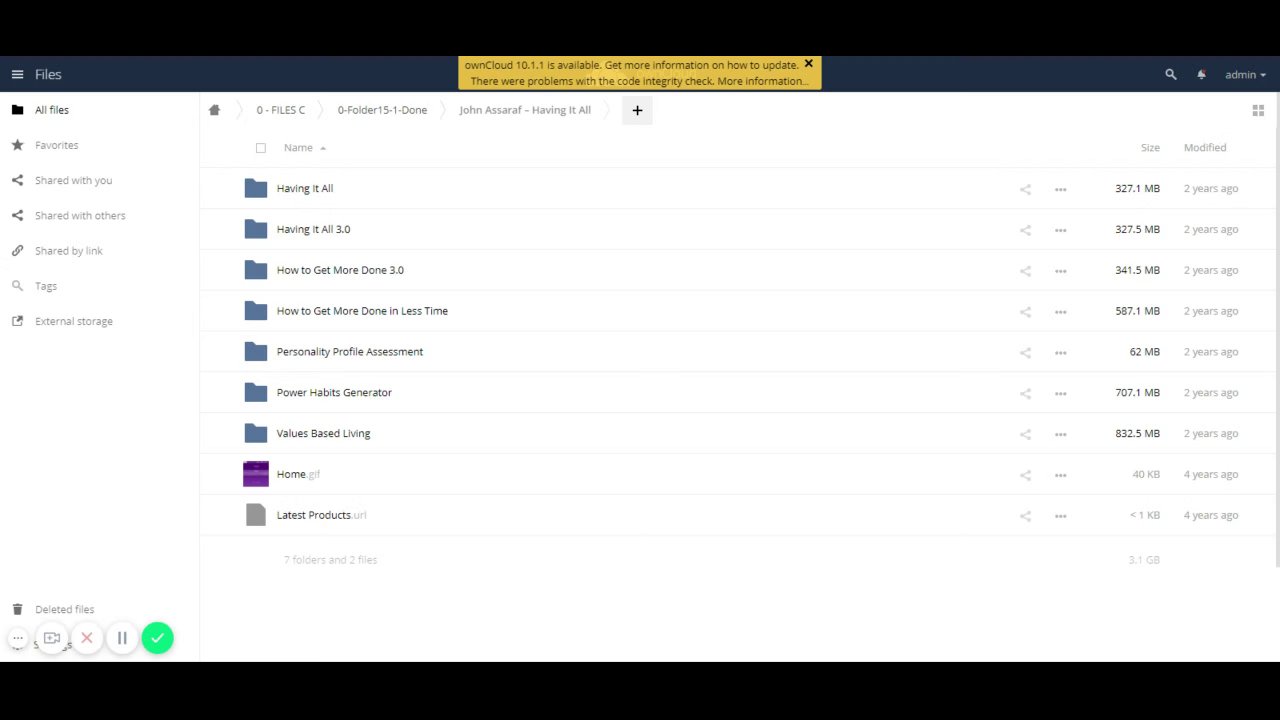
Task: Expand the admin user dropdown
Action: [1246, 74]
